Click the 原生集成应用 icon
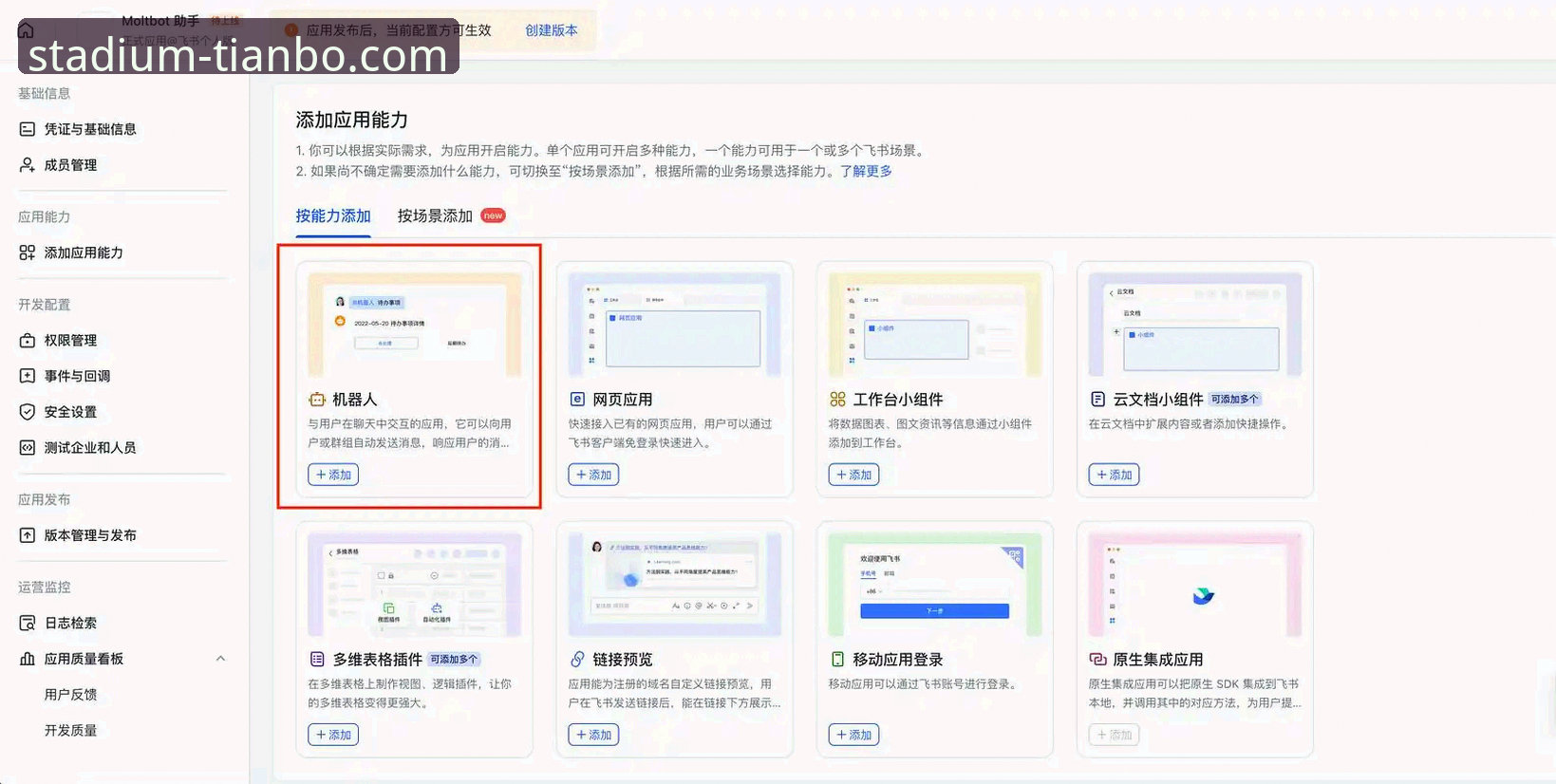Screen dimensions: 1556x784 (1097, 660)
